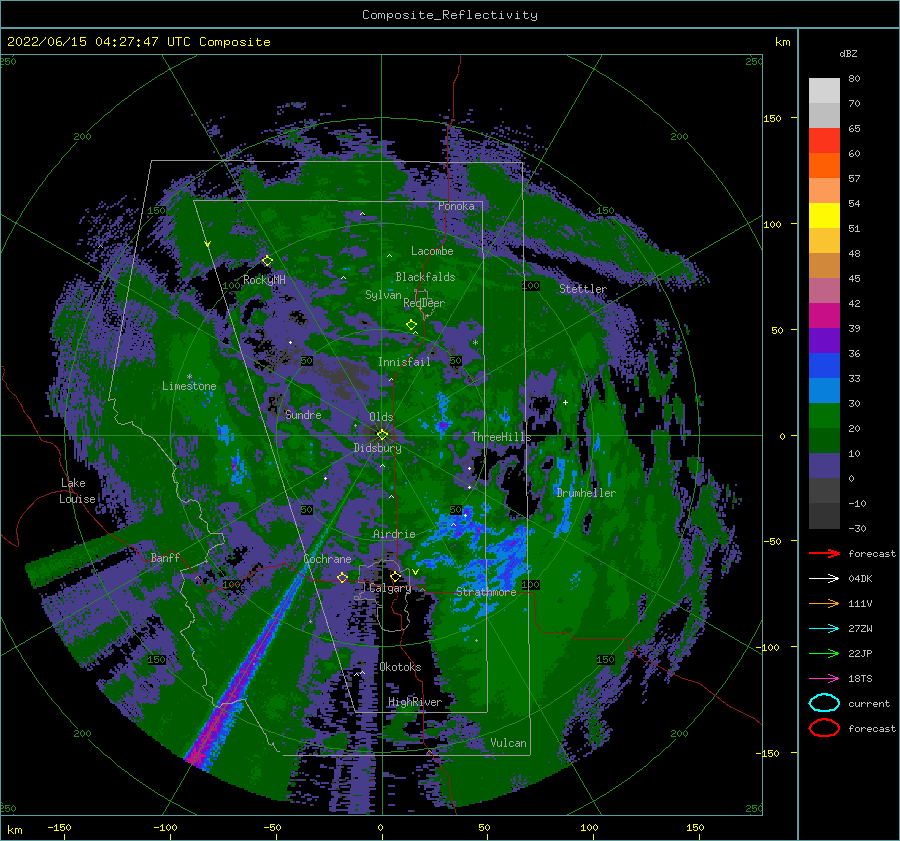Image resolution: width=900 pixels, height=841 pixels.
Task: Click the white asterisk marker above Limestone
Action: [189, 377]
